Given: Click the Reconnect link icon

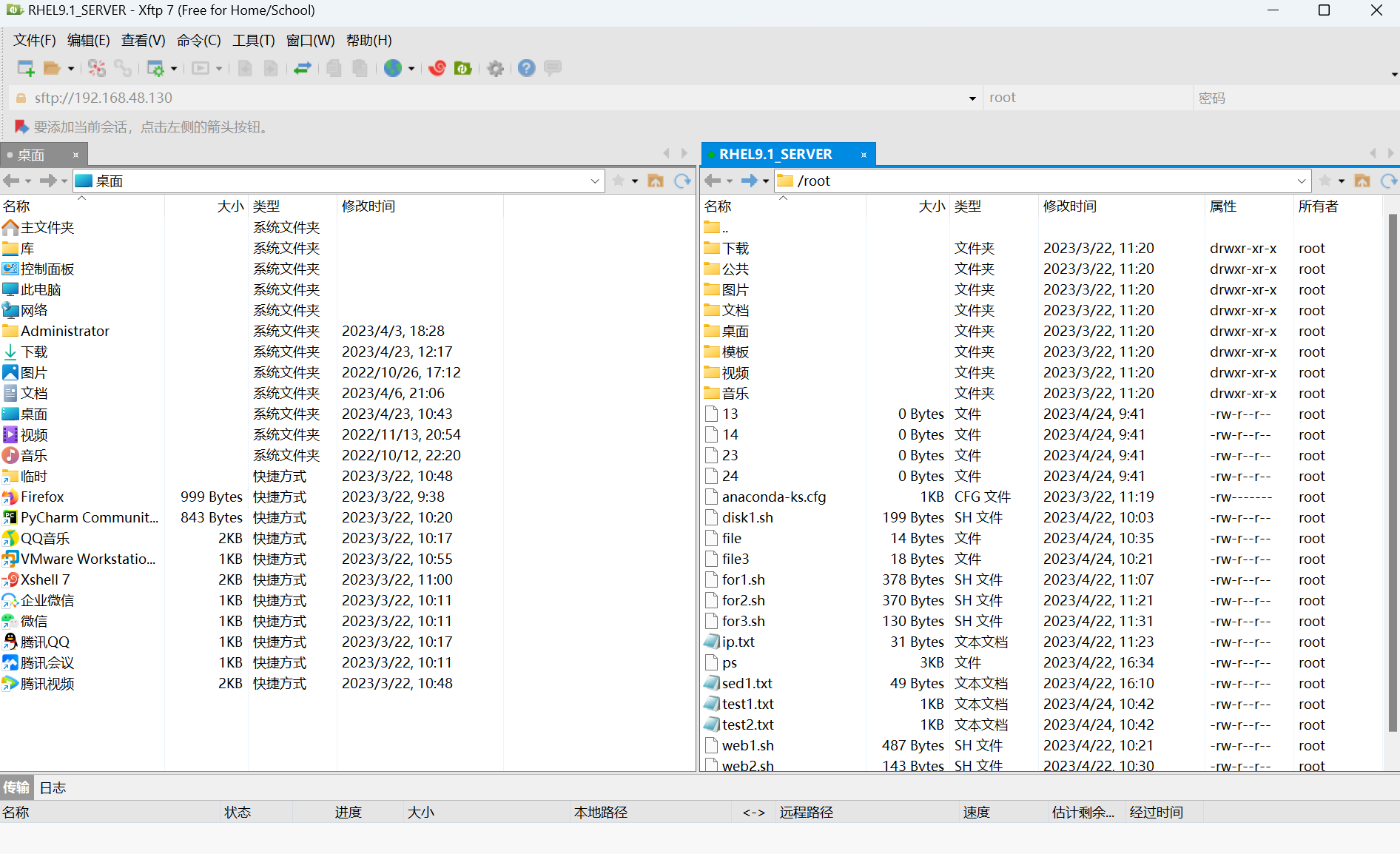Looking at the screenshot, I should click(x=123, y=68).
